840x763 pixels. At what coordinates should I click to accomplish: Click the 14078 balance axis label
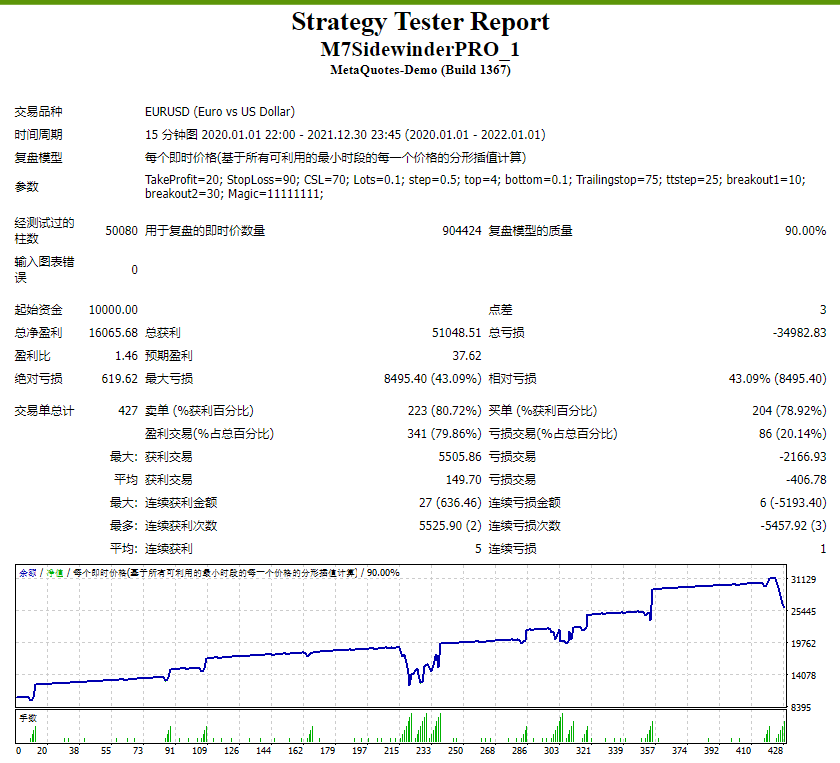pos(803,676)
